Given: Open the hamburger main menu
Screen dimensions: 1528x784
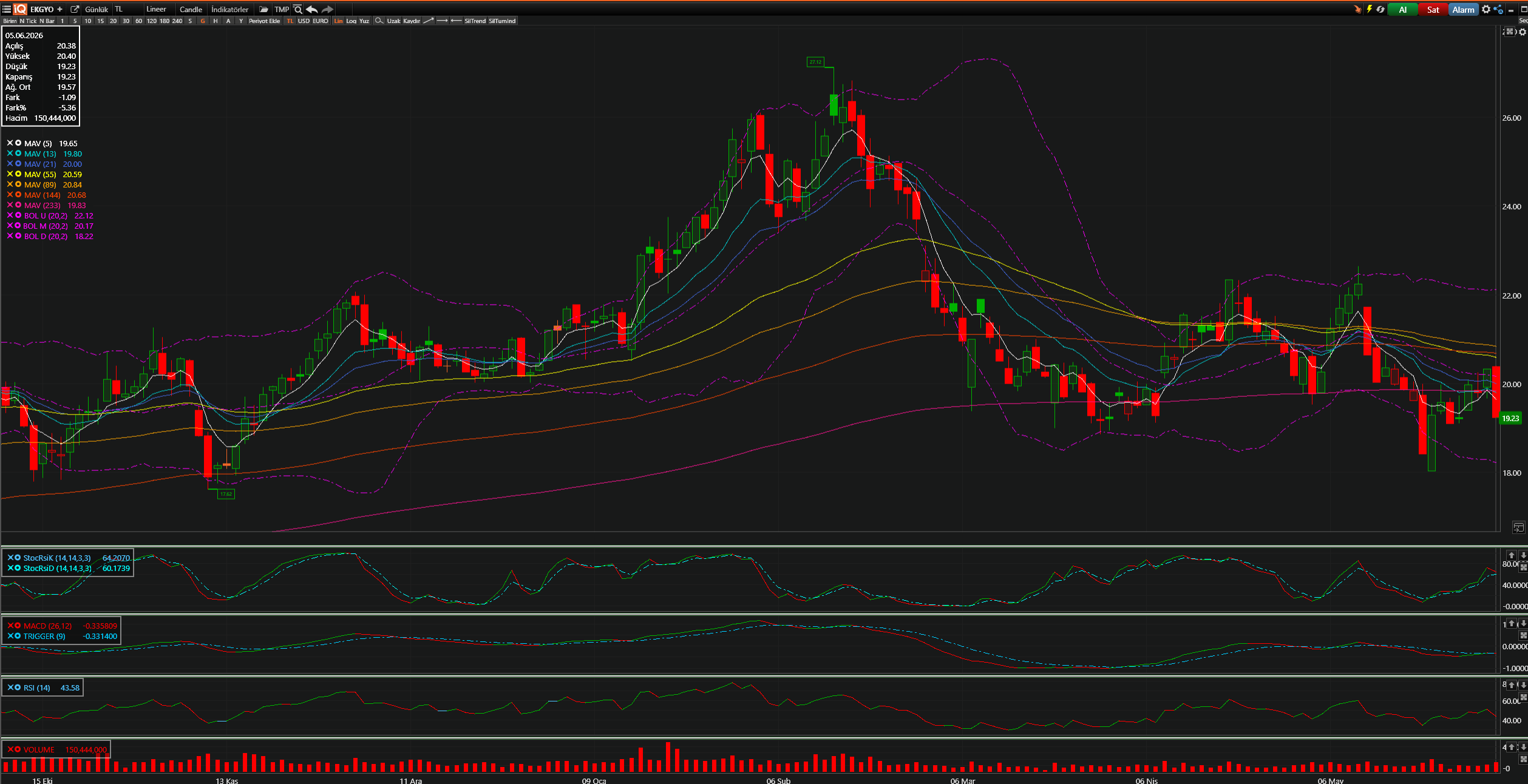Looking at the screenshot, I should pyautogui.click(x=7, y=9).
